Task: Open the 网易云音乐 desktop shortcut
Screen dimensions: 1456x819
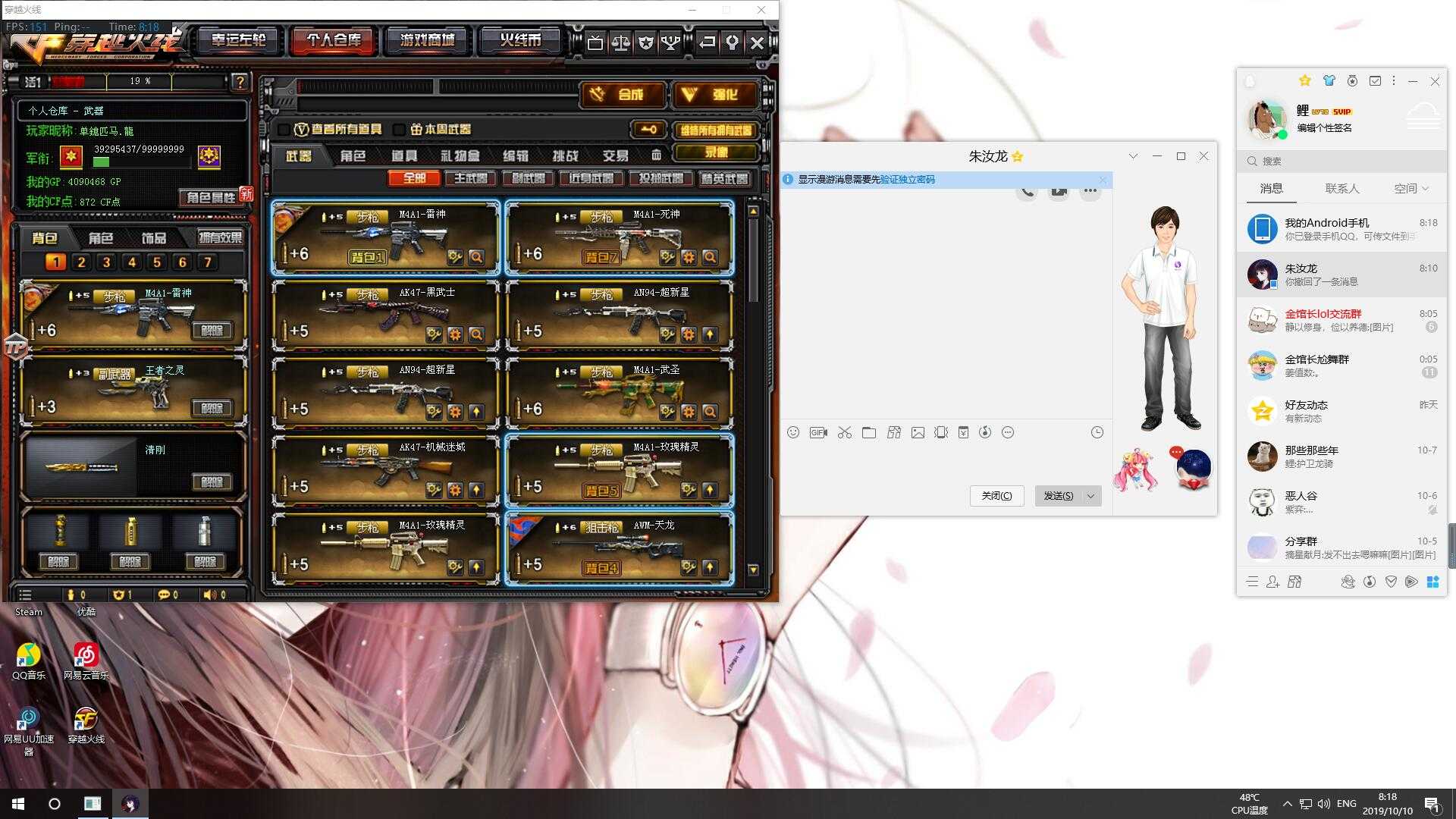Action: point(86,661)
